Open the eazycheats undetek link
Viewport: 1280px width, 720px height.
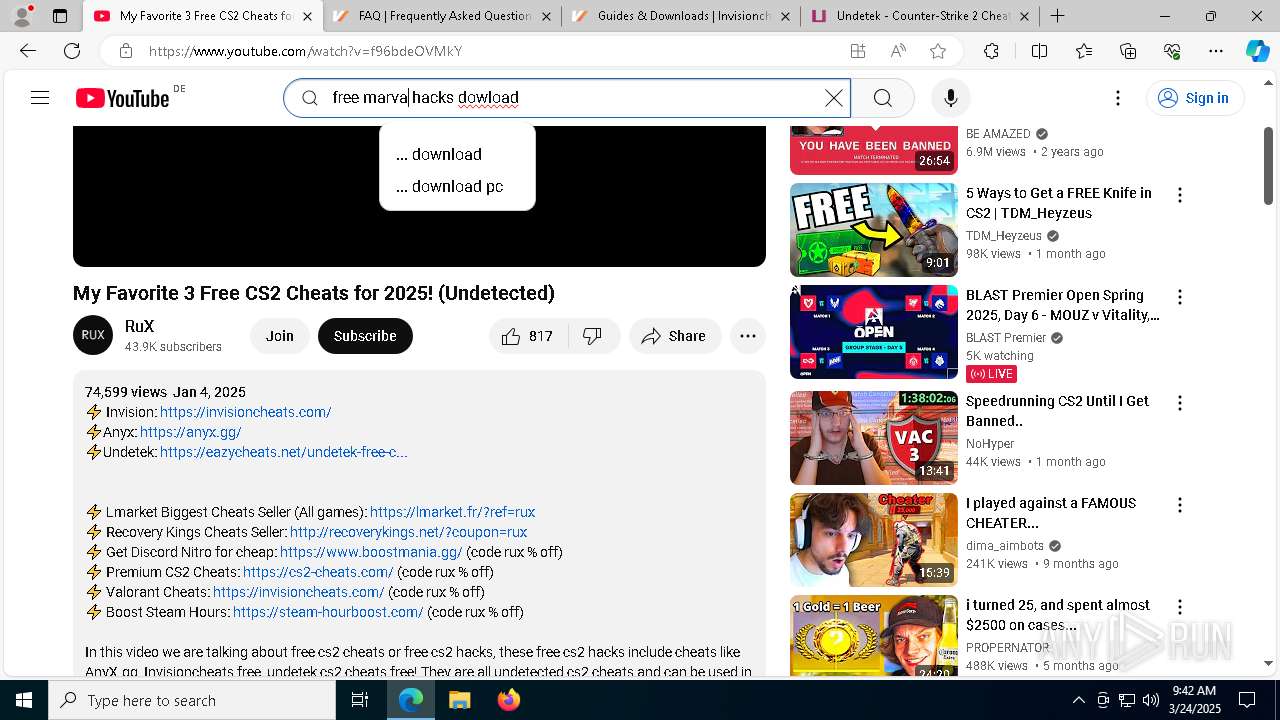click(x=283, y=452)
